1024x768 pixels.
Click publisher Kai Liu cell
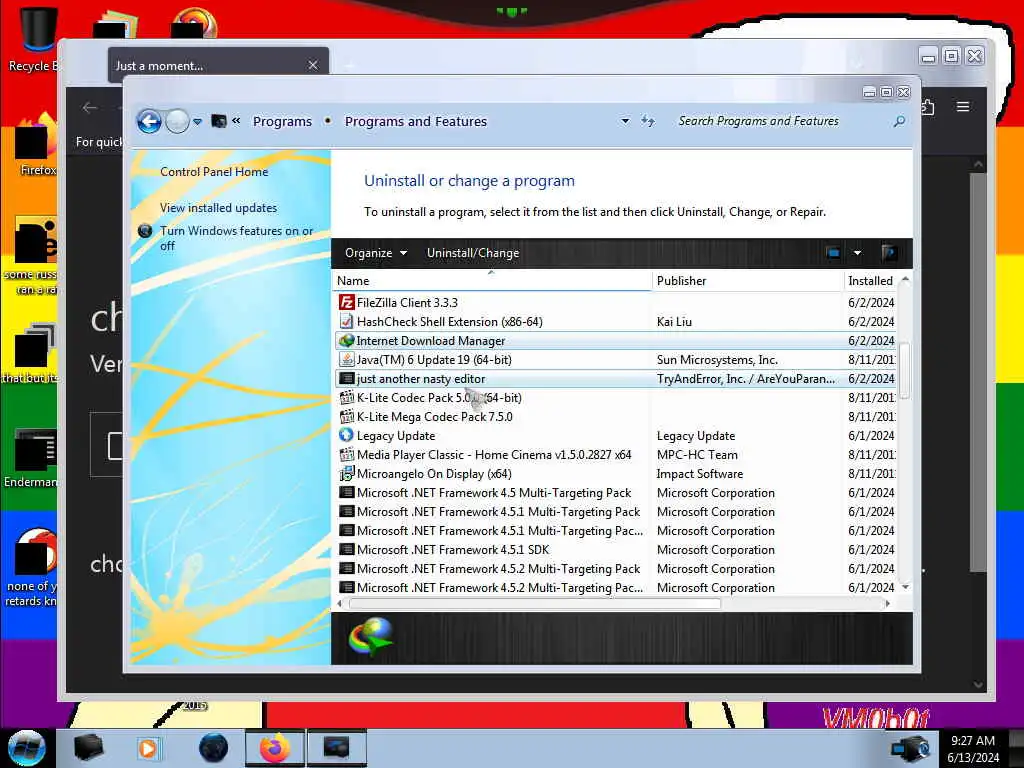pos(674,321)
